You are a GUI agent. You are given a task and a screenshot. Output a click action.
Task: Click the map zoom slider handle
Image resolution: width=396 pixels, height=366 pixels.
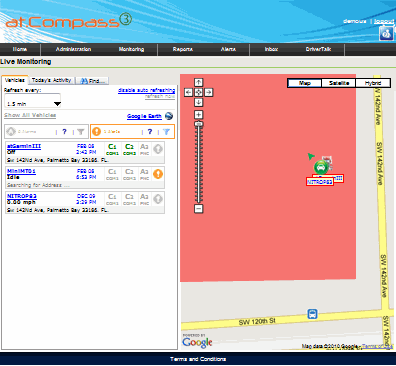pyautogui.click(x=199, y=124)
